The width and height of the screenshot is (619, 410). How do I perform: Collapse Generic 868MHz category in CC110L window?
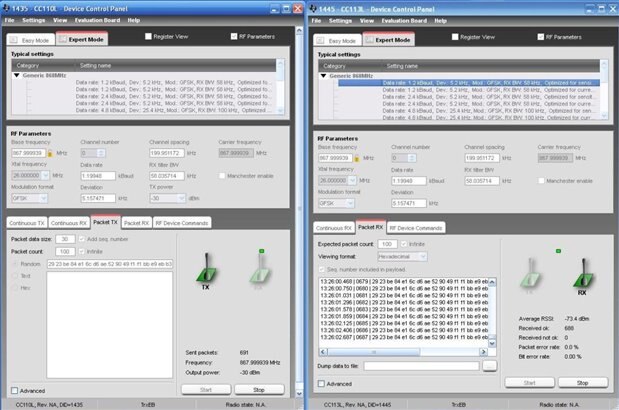click(x=17, y=75)
